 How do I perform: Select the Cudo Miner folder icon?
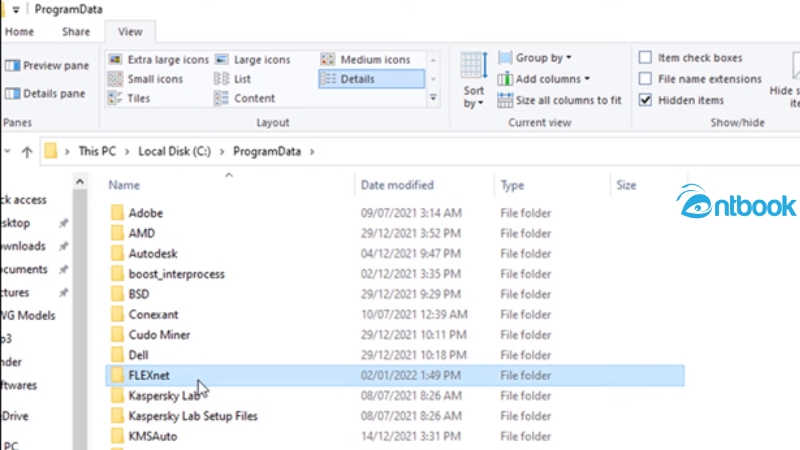117,335
